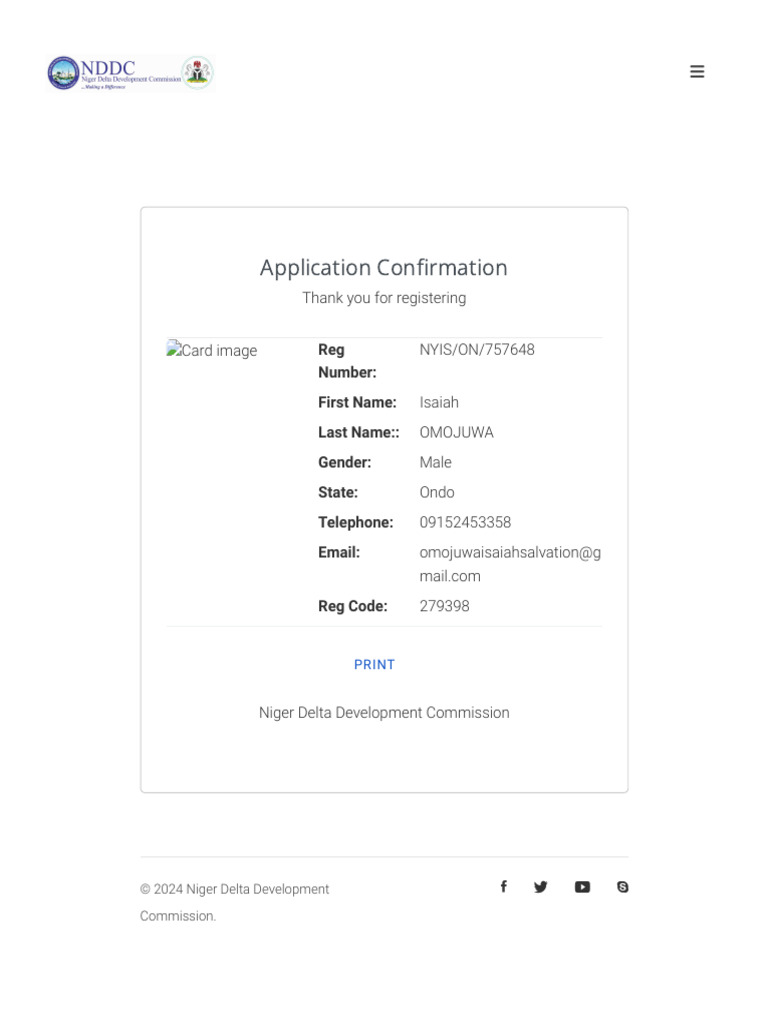Viewport: 768px width, 1024px height.
Task: Click the broken Card image placeholder
Action: [212, 349]
